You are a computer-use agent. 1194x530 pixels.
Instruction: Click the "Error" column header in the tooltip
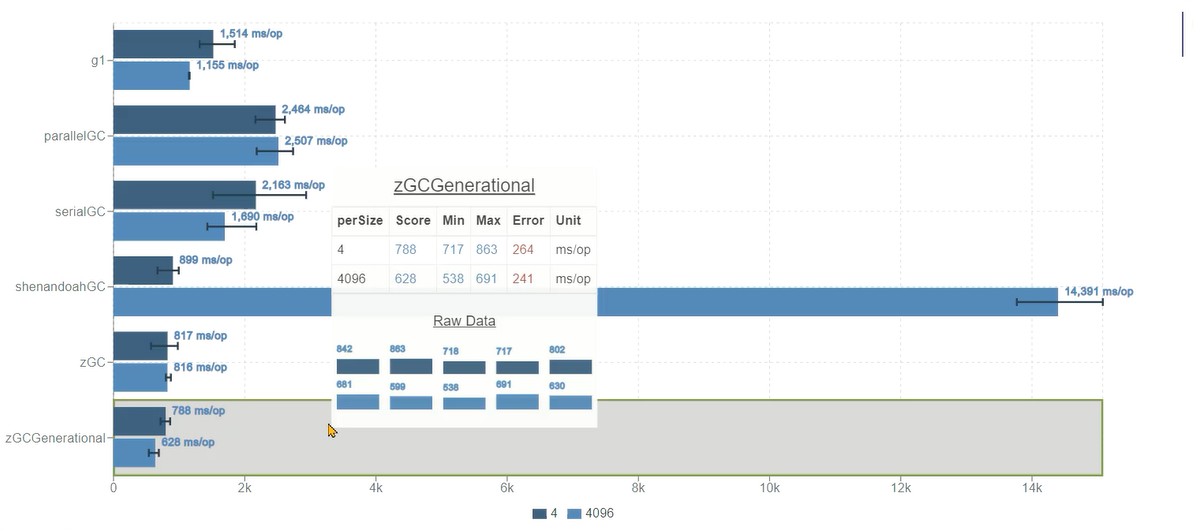tap(528, 220)
